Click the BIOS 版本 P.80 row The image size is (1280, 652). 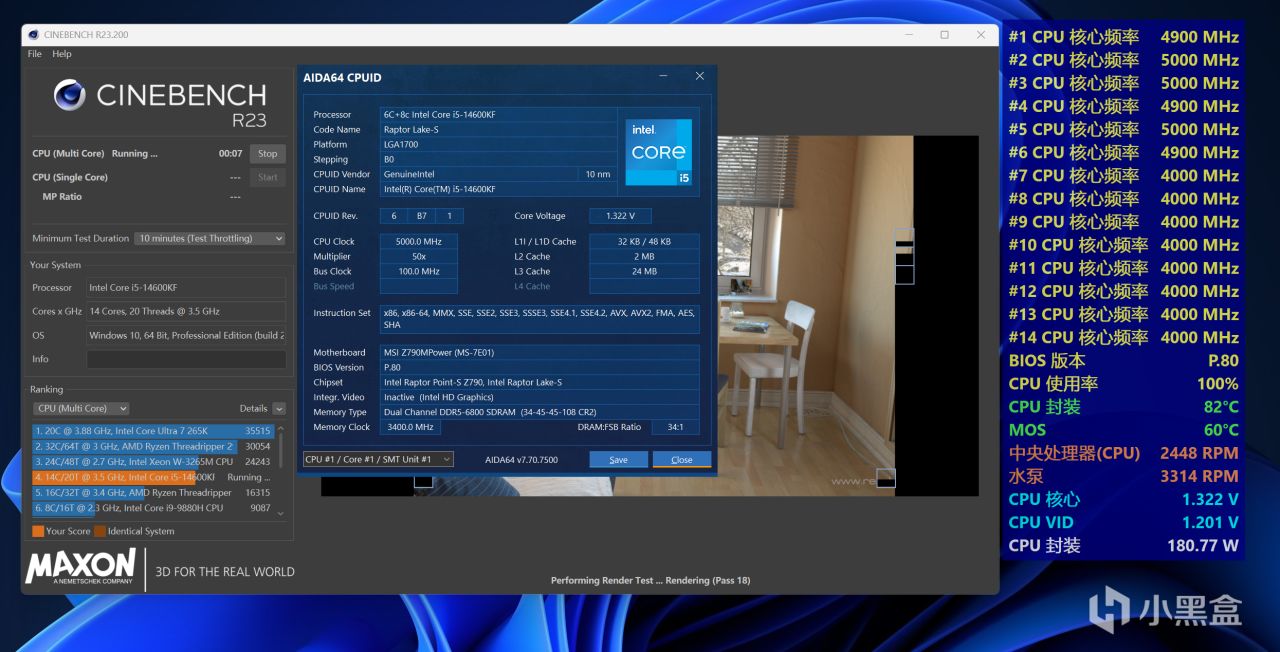[x=1123, y=360]
